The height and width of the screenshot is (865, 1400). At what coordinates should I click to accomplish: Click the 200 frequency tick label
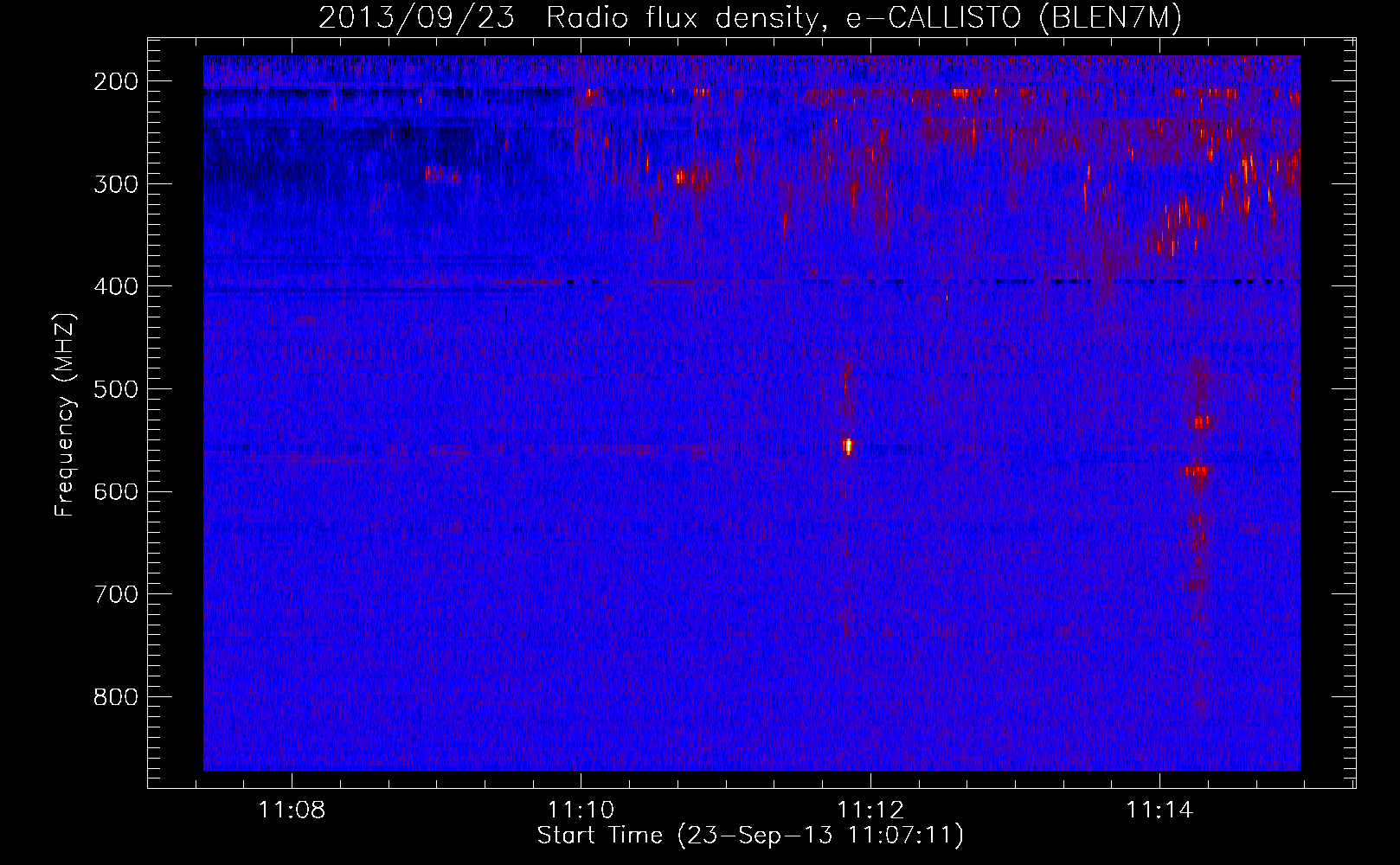116,81
